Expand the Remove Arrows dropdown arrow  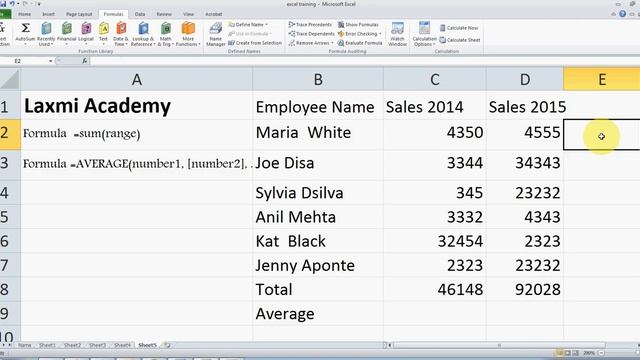[x=332, y=42]
